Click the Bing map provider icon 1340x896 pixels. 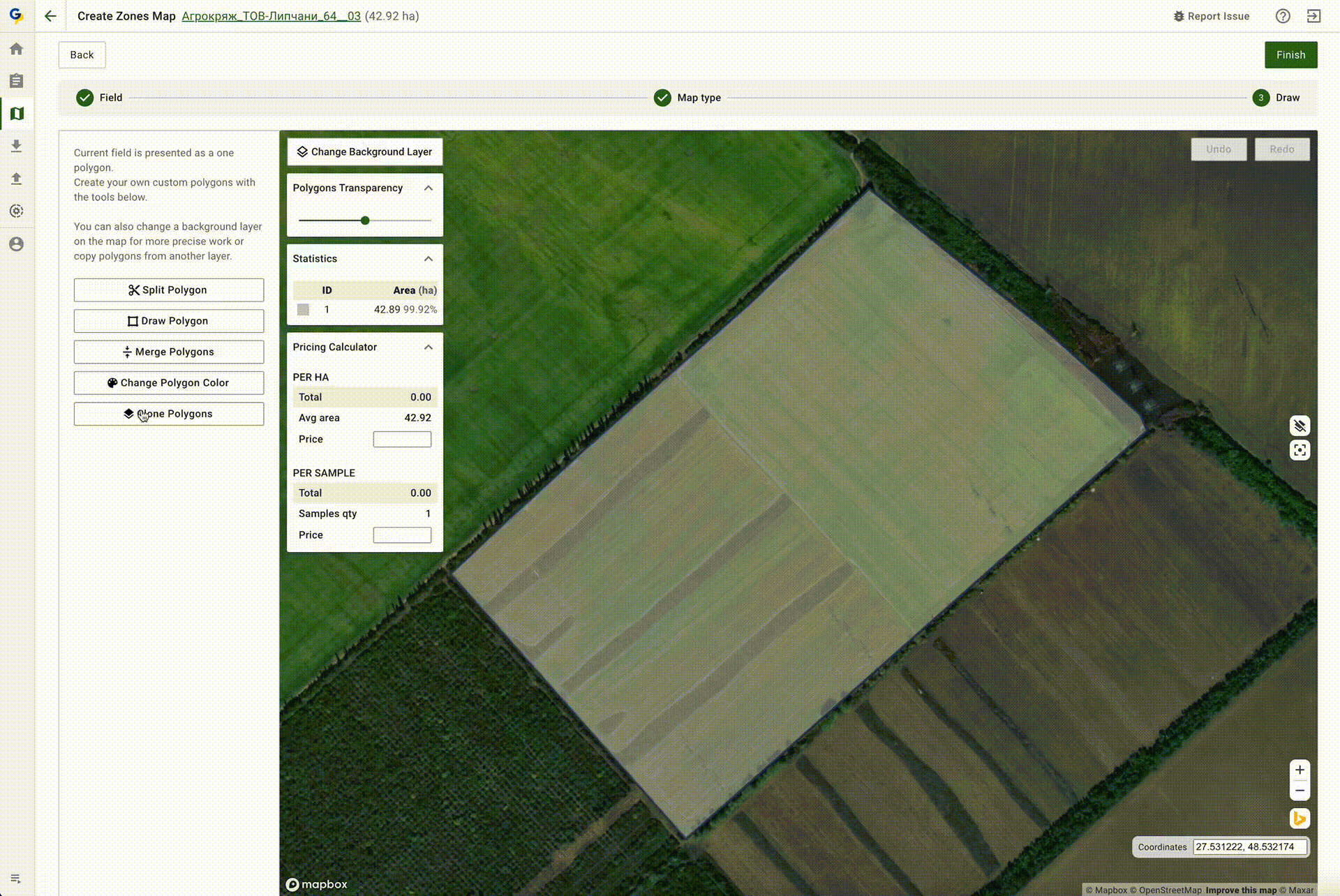pyautogui.click(x=1300, y=819)
